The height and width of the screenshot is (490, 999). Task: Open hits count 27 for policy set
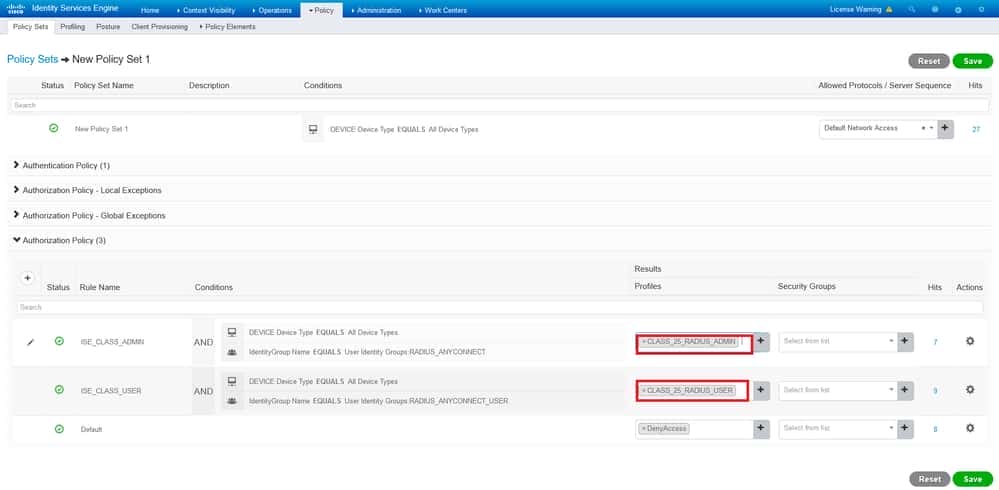975,129
